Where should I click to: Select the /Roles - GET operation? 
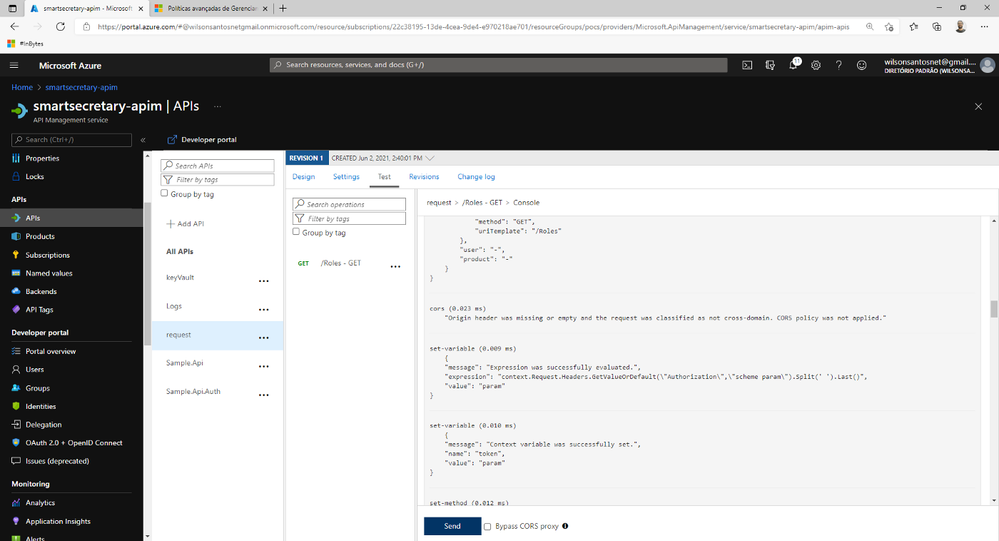[341, 263]
